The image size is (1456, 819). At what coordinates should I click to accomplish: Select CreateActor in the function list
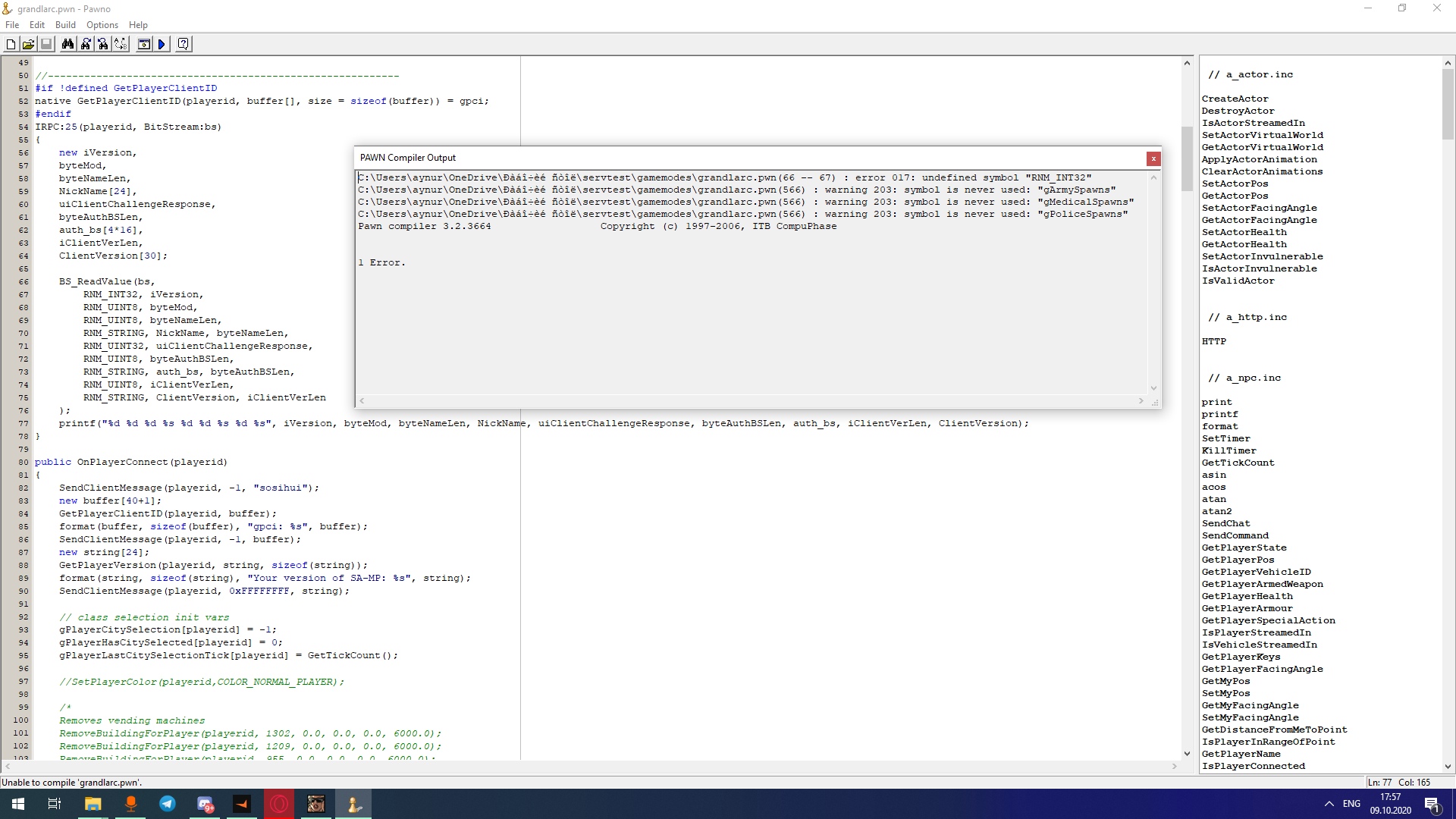pyautogui.click(x=1235, y=99)
